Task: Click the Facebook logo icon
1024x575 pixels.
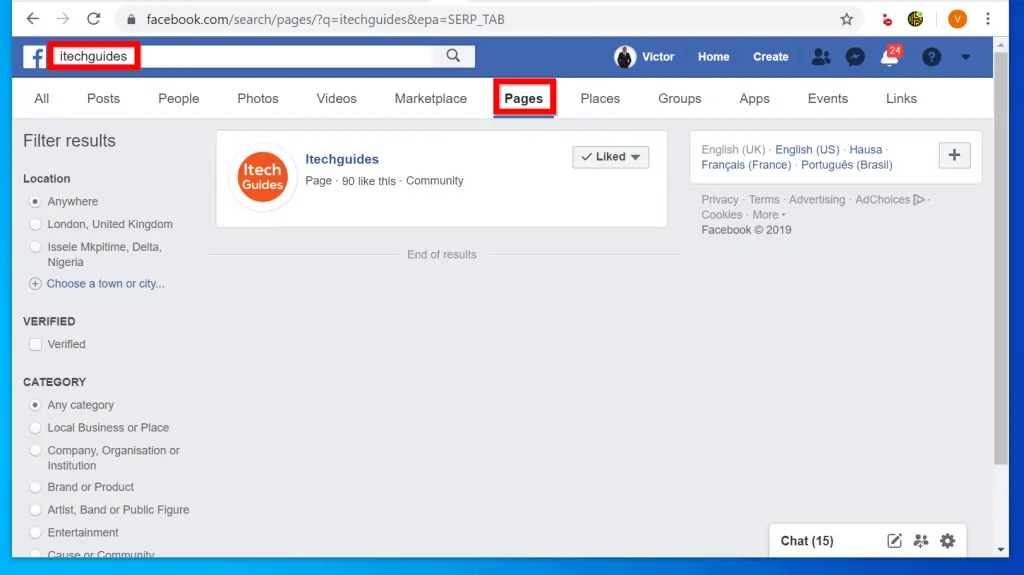Action: (34, 57)
